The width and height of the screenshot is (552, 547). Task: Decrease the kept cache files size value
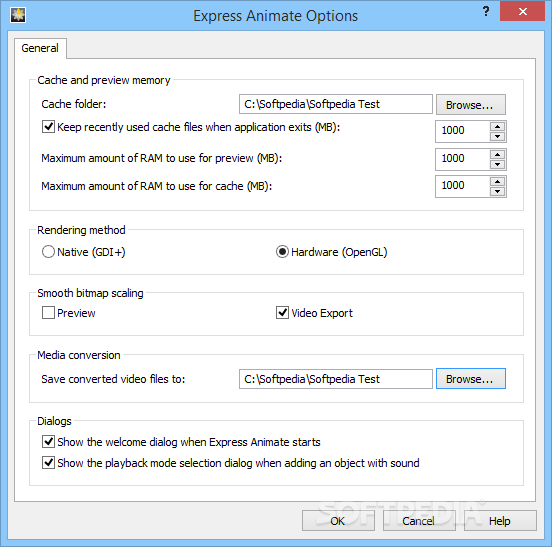click(x=497, y=136)
